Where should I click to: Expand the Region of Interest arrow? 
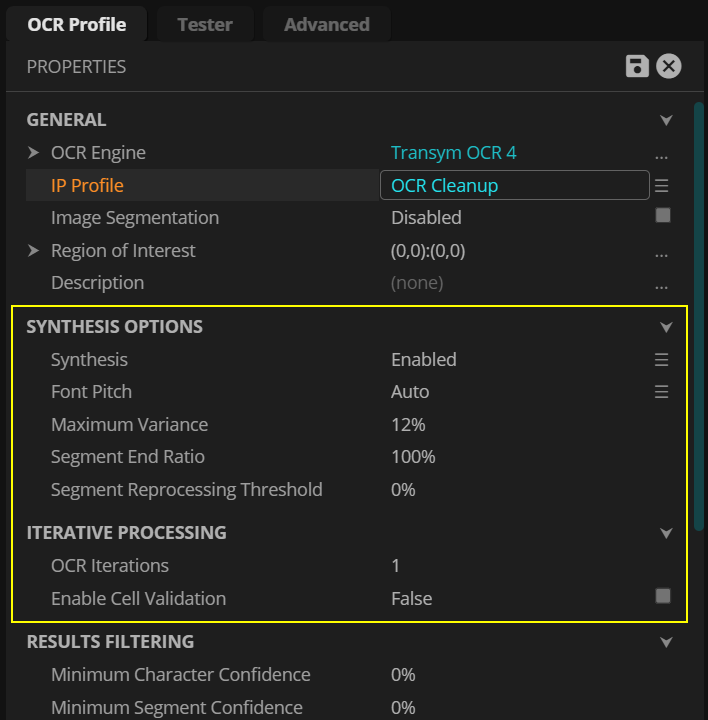click(33, 251)
